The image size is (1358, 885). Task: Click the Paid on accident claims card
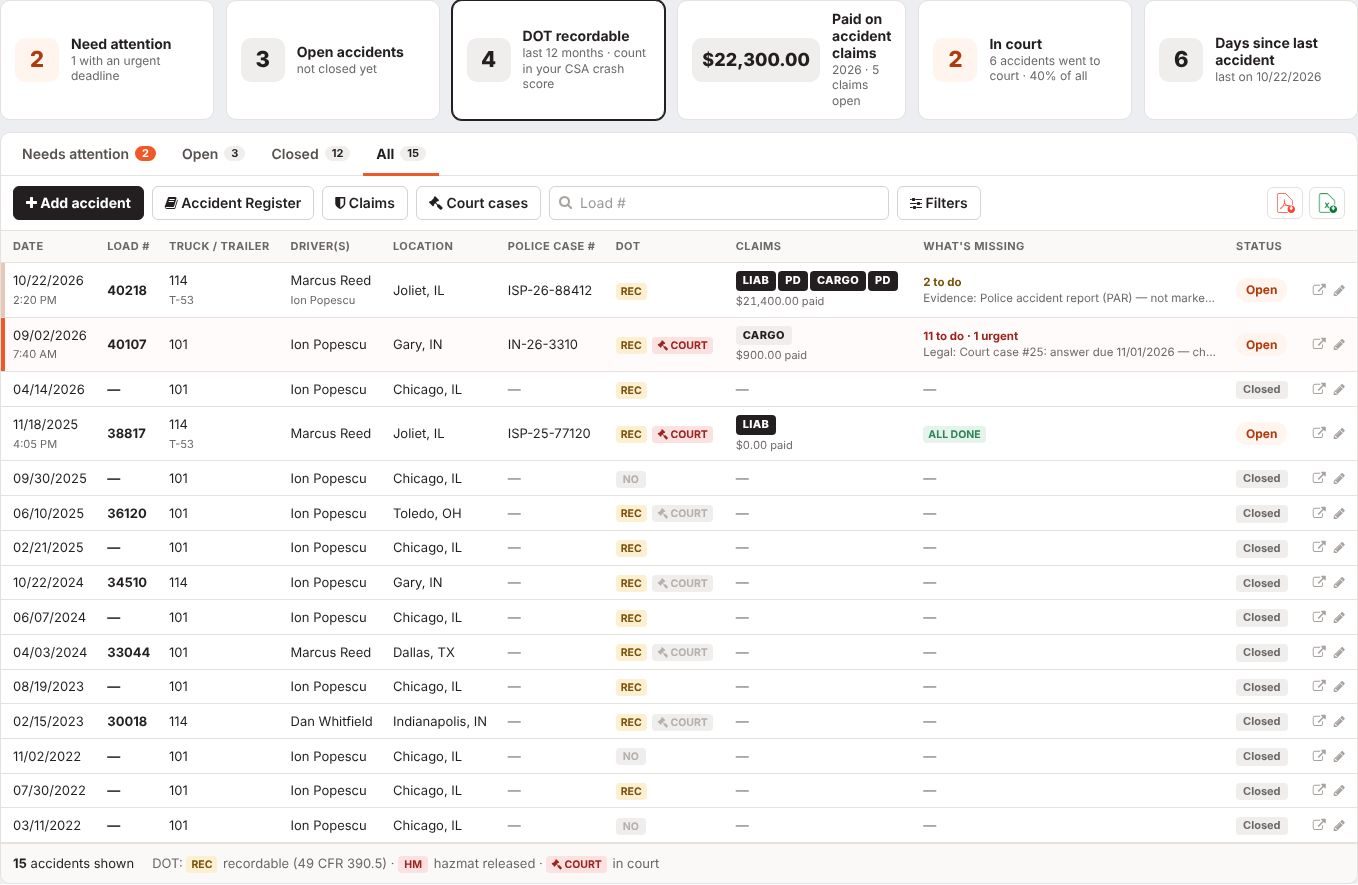point(791,60)
